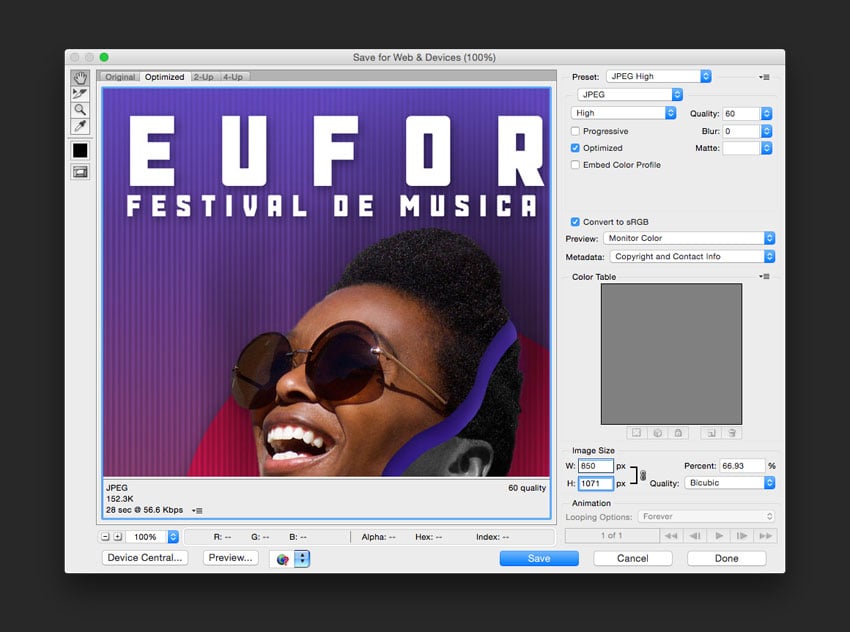Open the Preset JPEG High dropdown
This screenshot has width=850, height=632.
[x=659, y=76]
